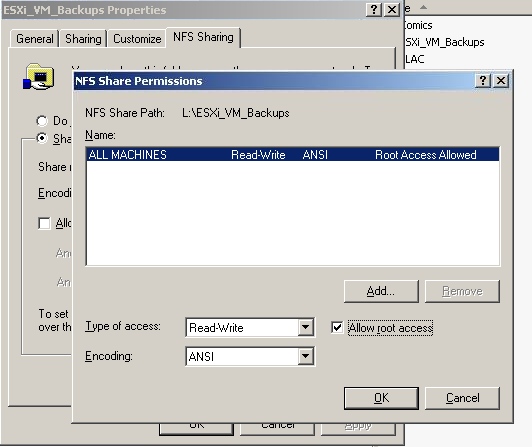
Task: Switch to the General tab
Action: click(35, 39)
